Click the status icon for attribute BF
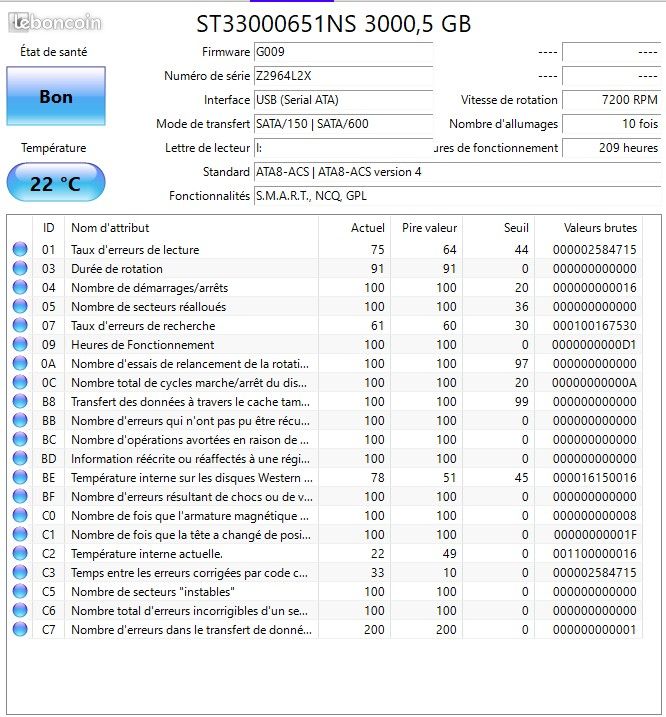This screenshot has width=666, height=717. (x=20, y=496)
